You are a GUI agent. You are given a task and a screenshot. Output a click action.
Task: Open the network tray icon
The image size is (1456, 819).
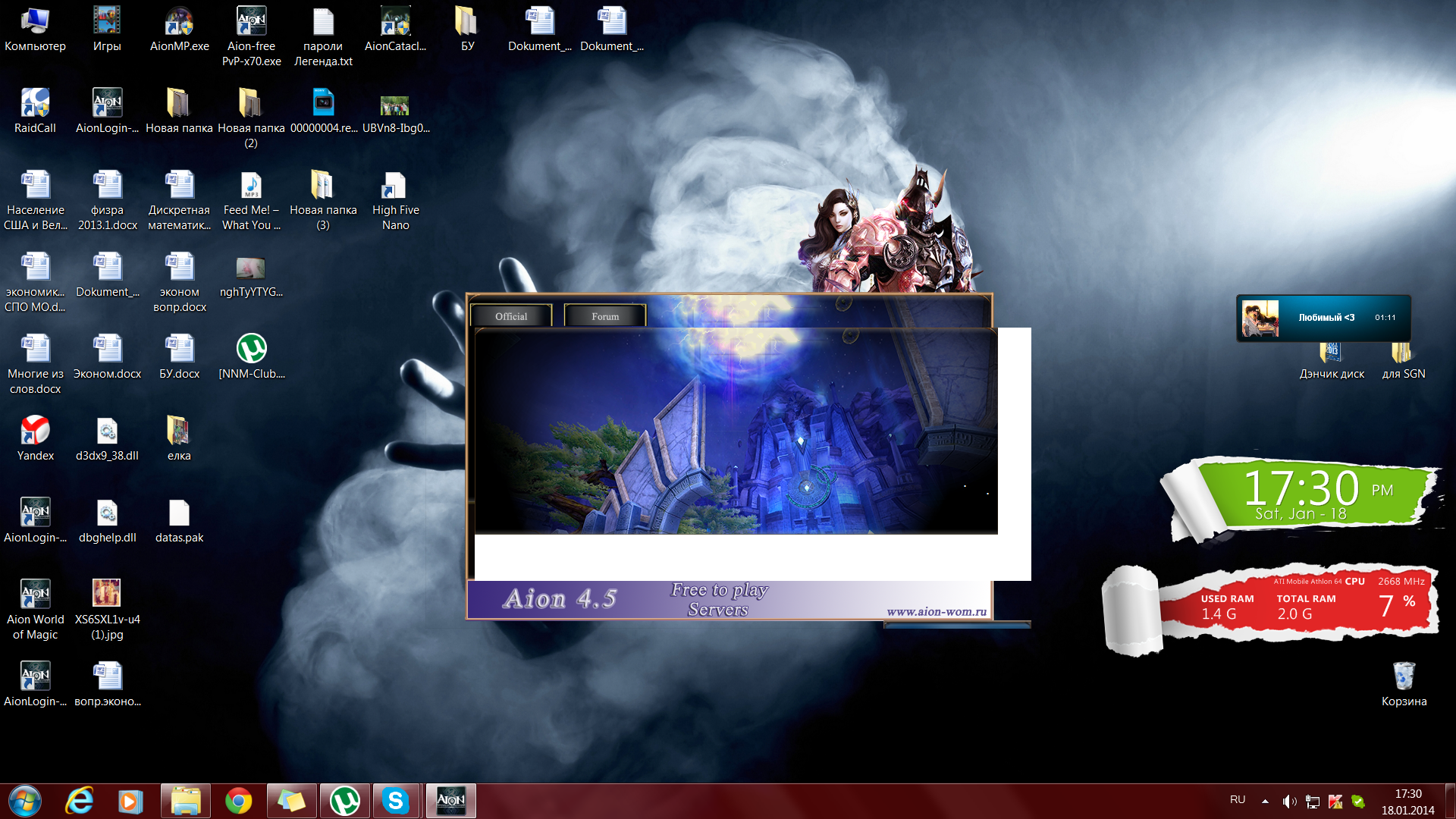pos(1313,801)
